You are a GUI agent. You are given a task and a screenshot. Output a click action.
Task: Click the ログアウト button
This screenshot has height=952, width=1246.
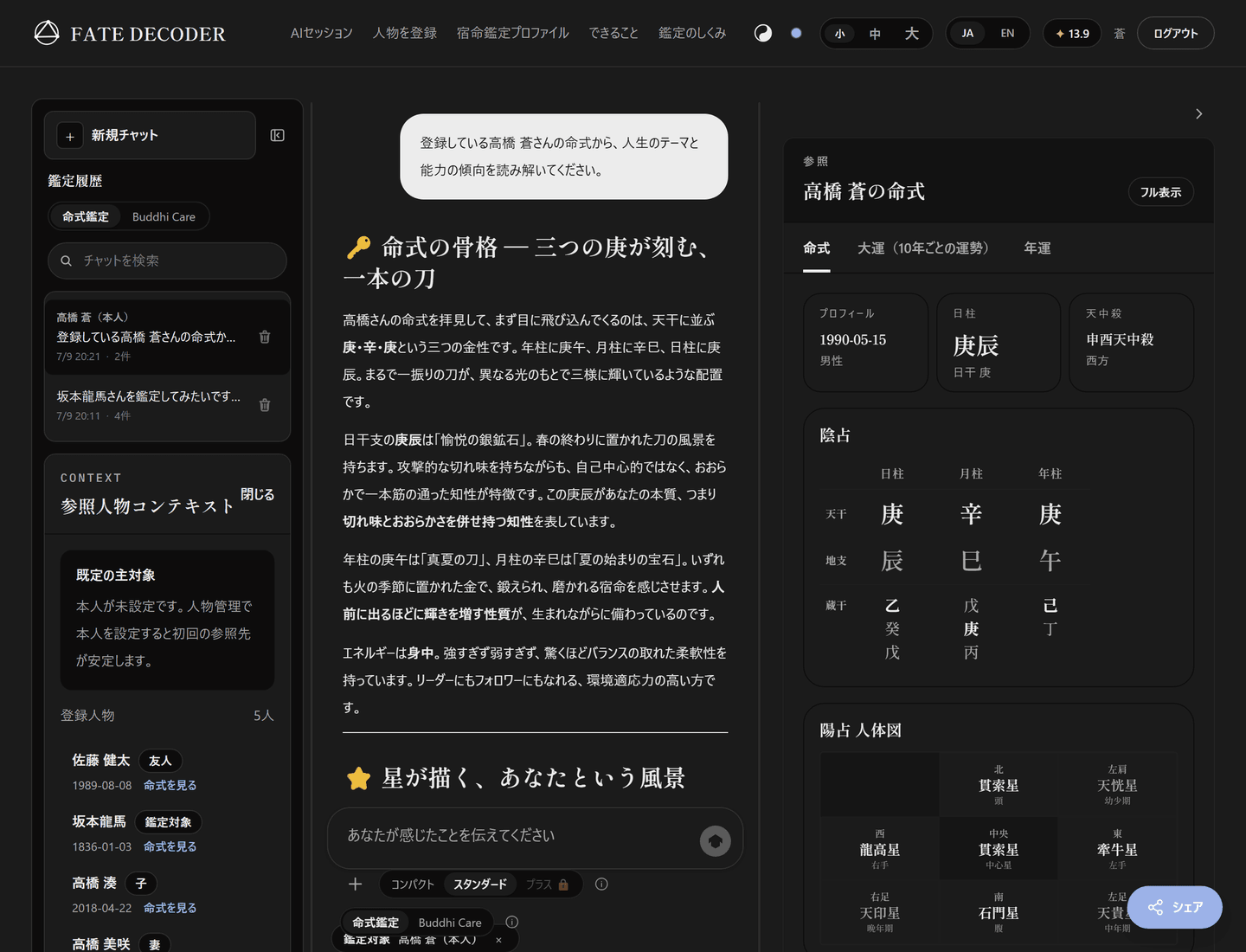(x=1175, y=33)
